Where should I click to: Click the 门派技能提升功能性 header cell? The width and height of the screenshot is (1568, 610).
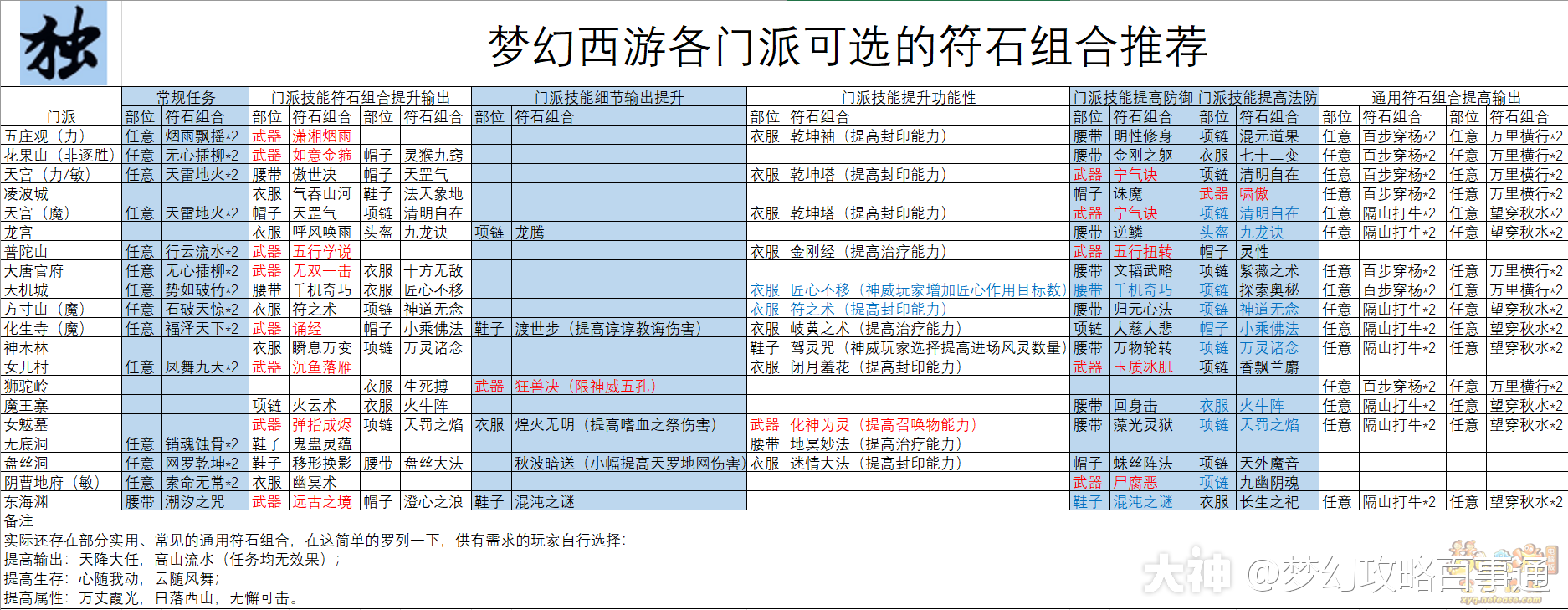tap(908, 98)
